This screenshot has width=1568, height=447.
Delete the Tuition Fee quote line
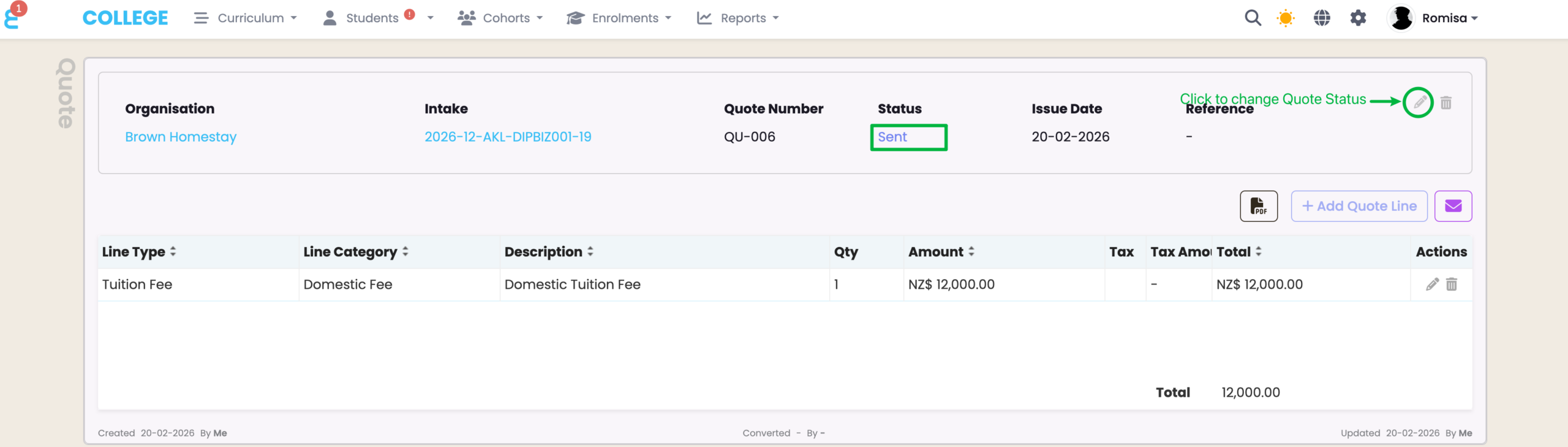click(x=1452, y=285)
